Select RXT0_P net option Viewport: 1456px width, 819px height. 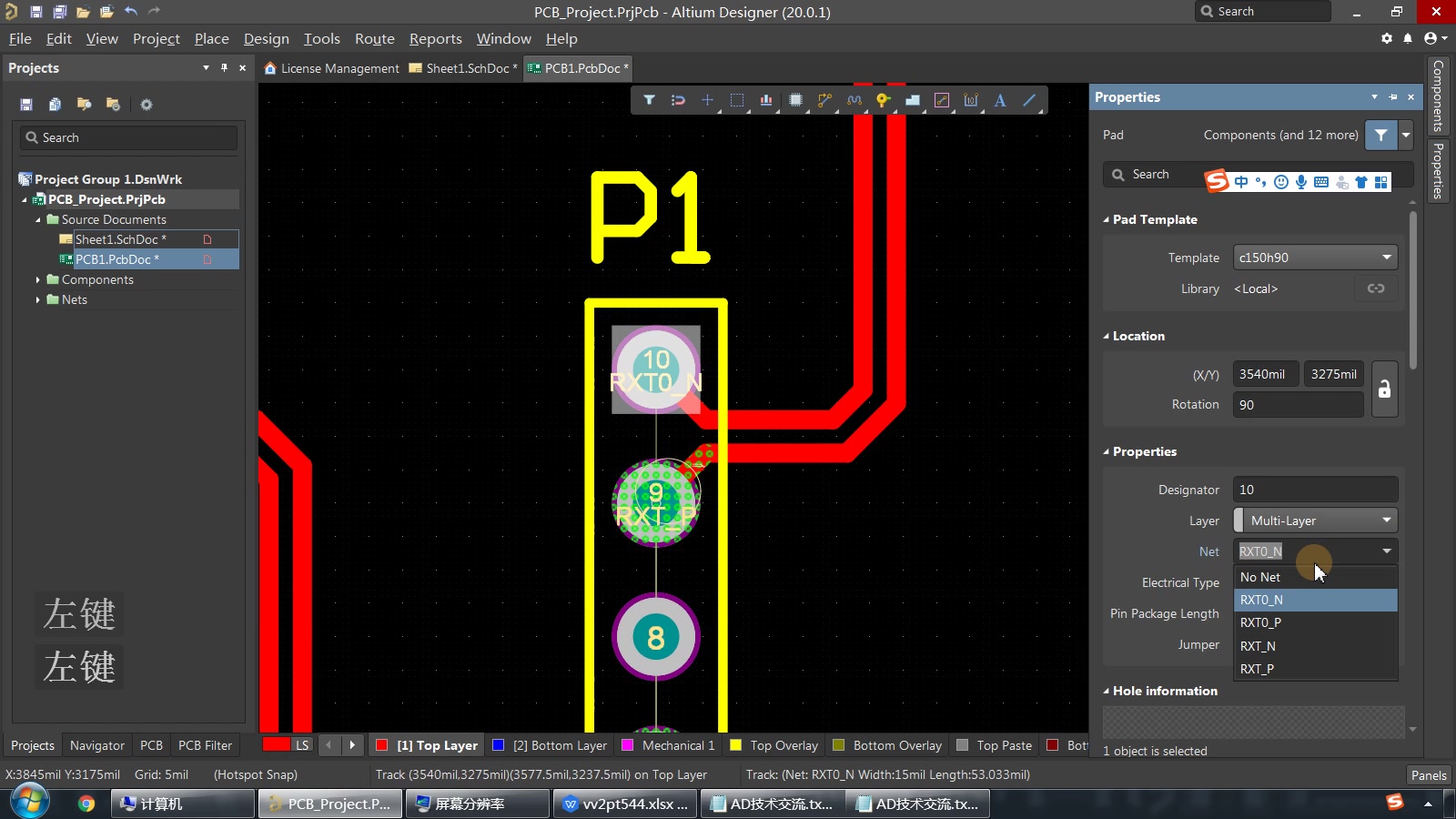point(1316,622)
